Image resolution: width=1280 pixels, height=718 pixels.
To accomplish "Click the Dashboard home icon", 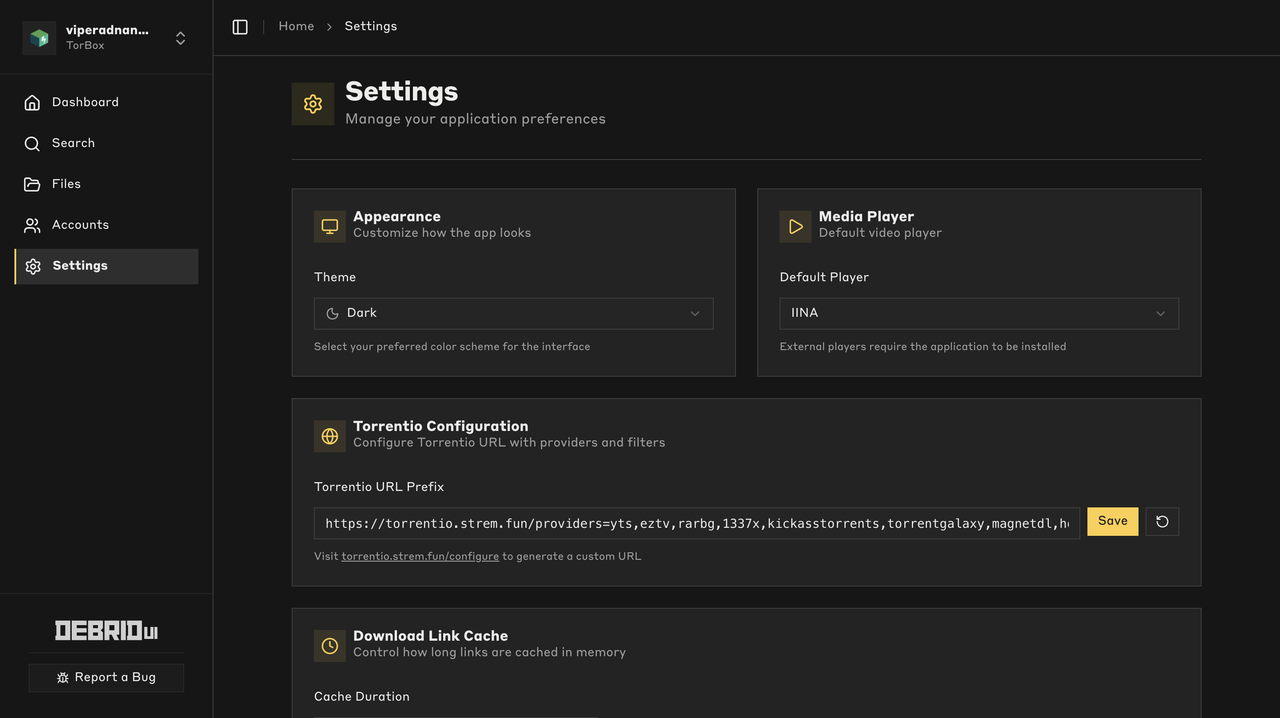I will 33,102.
